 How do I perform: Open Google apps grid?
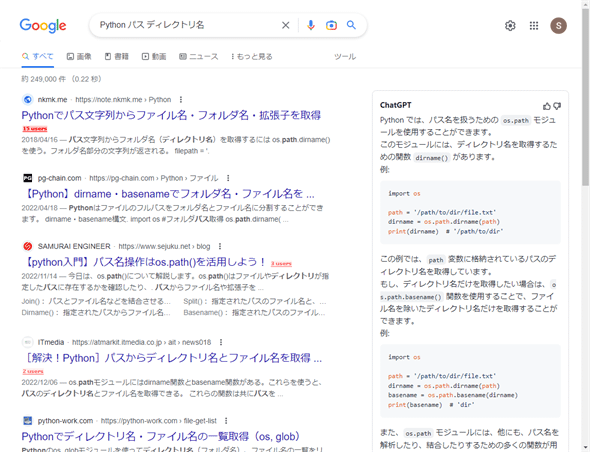point(534,26)
